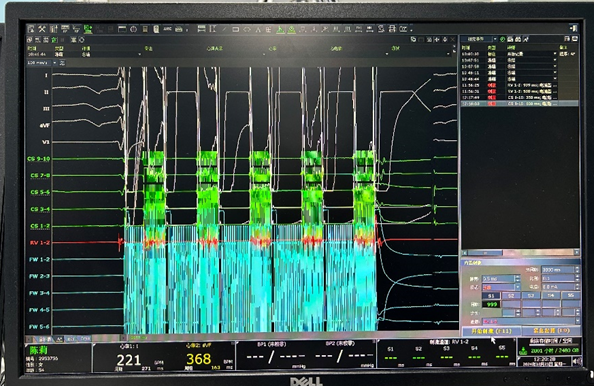Click the green patient monitor toolbar icon
Image resolution: width=594 pixels, height=386 pixels.
[88, 29]
